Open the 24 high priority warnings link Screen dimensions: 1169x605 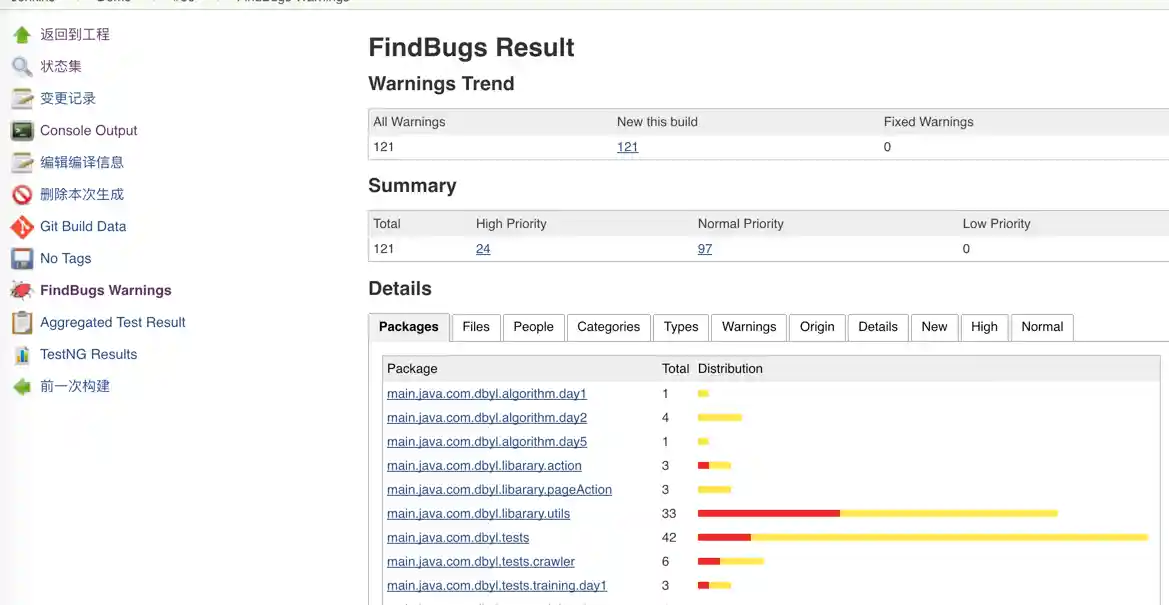(x=483, y=249)
